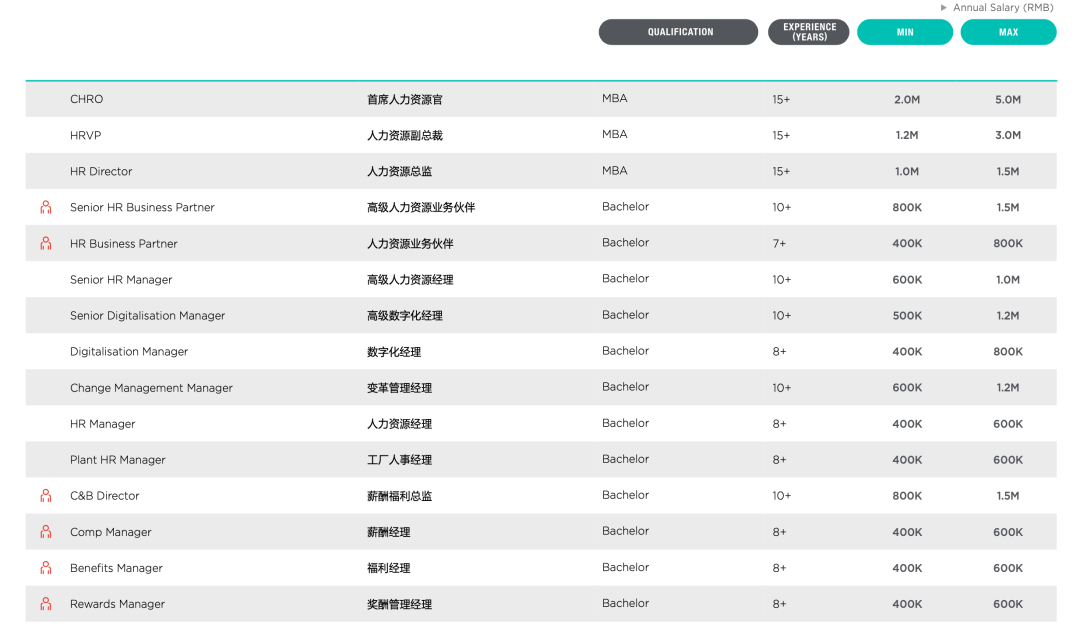Click the person icon beside HR Business Partner
Viewport: 1080px width, 639px height.
[x=45, y=243]
